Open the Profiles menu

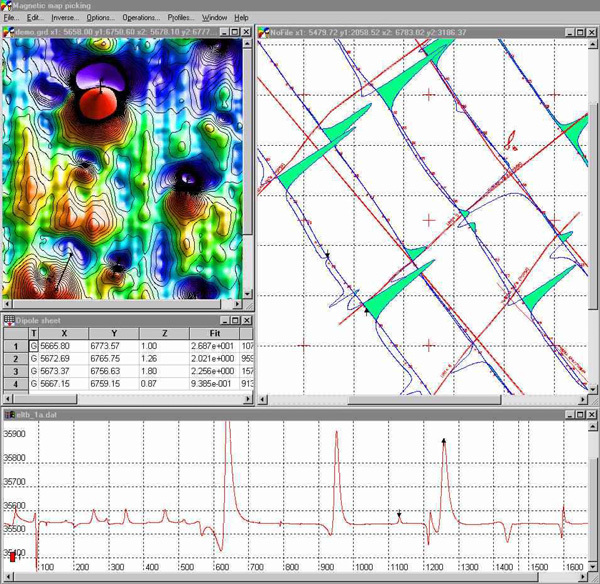tap(181, 18)
